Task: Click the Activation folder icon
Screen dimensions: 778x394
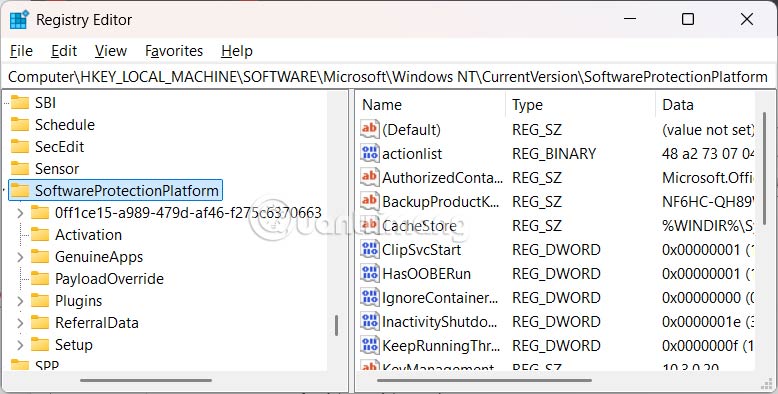Action: point(40,235)
